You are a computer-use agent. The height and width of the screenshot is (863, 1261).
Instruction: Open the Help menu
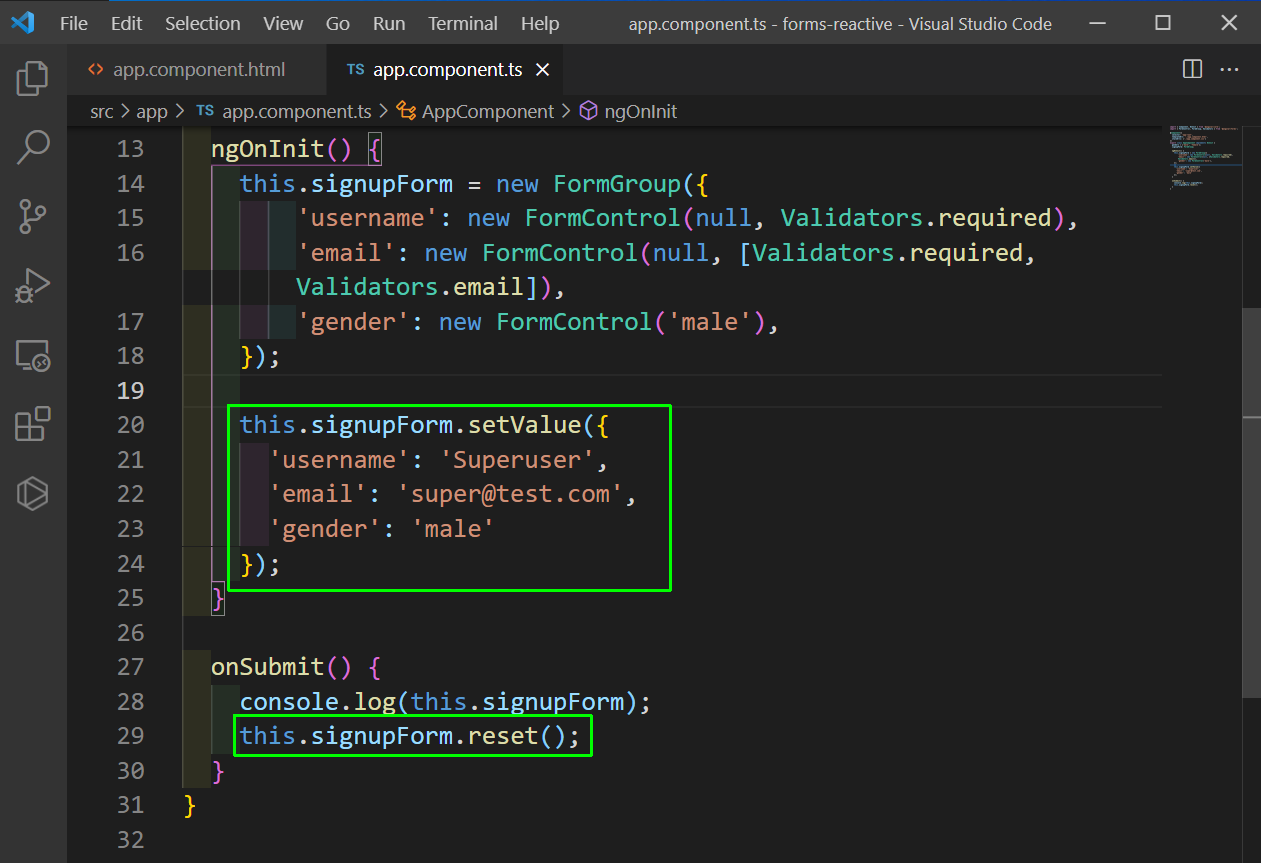pyautogui.click(x=540, y=23)
